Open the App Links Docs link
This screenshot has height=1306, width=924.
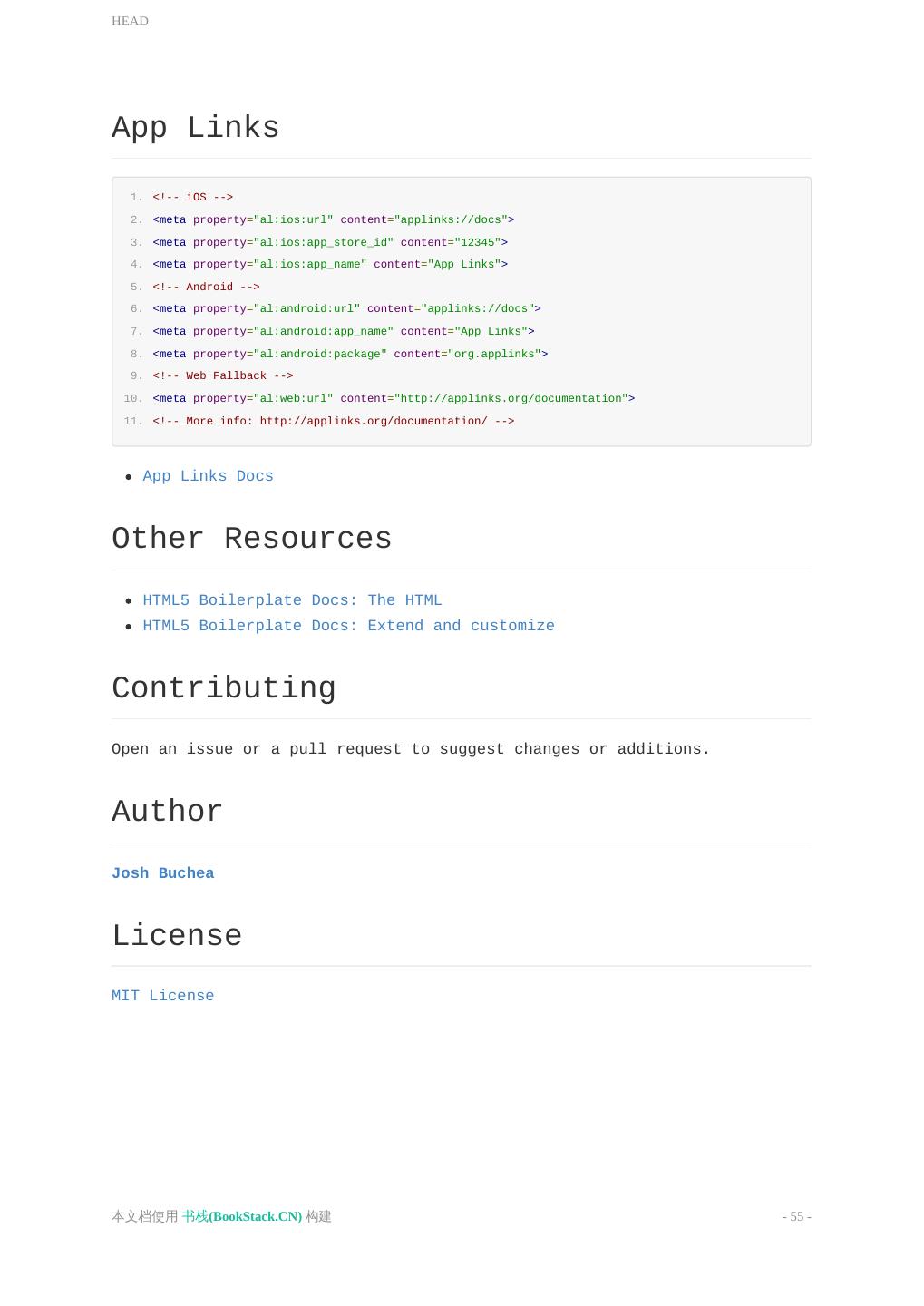click(x=208, y=476)
